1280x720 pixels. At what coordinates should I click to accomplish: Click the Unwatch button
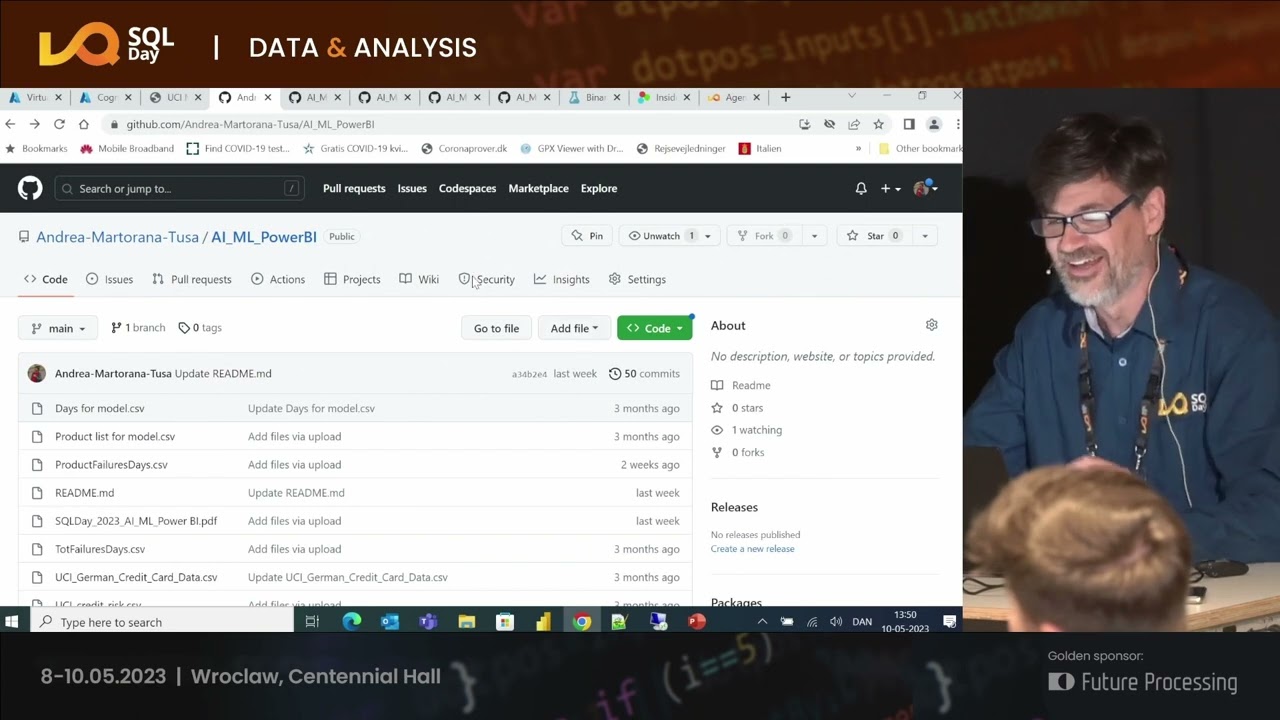(659, 236)
